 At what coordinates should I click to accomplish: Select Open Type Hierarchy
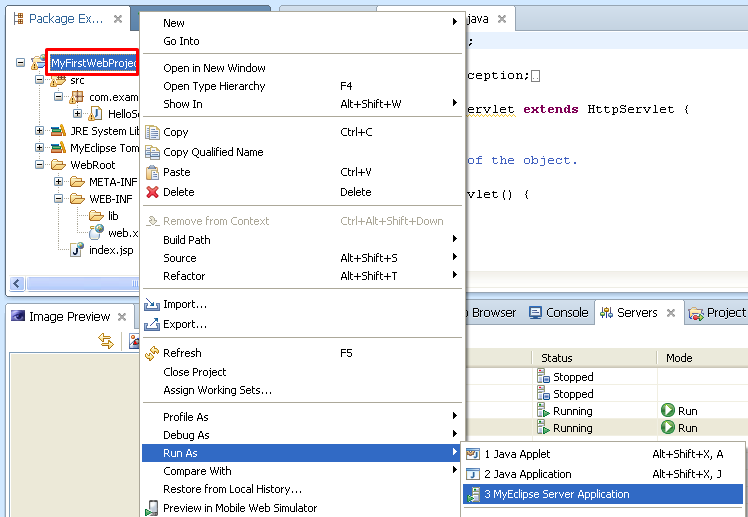[x=302, y=86]
